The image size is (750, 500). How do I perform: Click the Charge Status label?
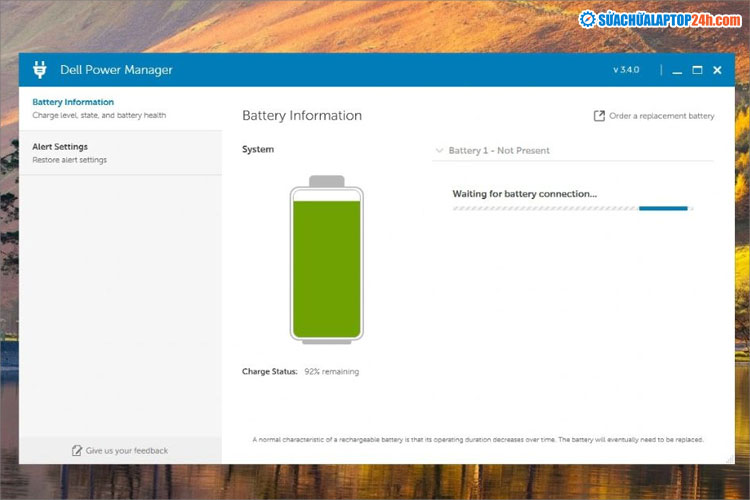pos(270,372)
